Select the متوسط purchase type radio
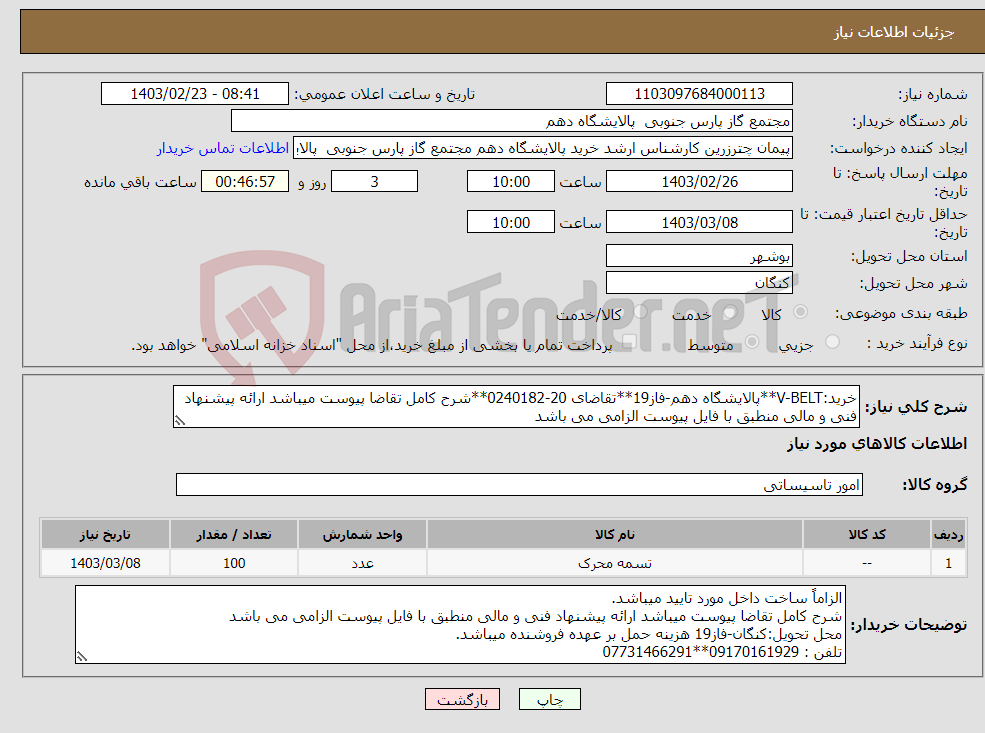Screen dimensions: 985x733 click(752, 342)
